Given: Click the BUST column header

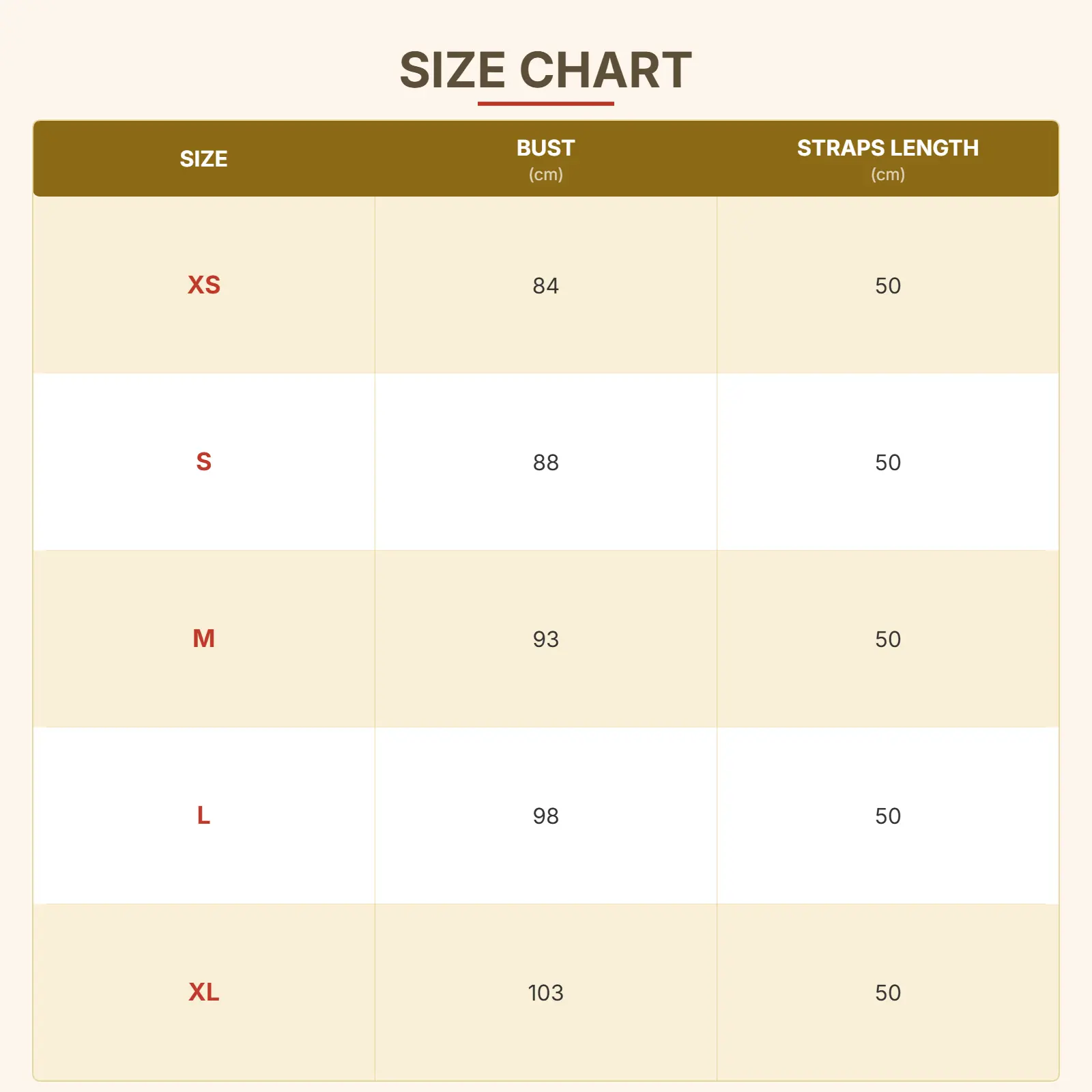Looking at the screenshot, I should coord(545,149).
